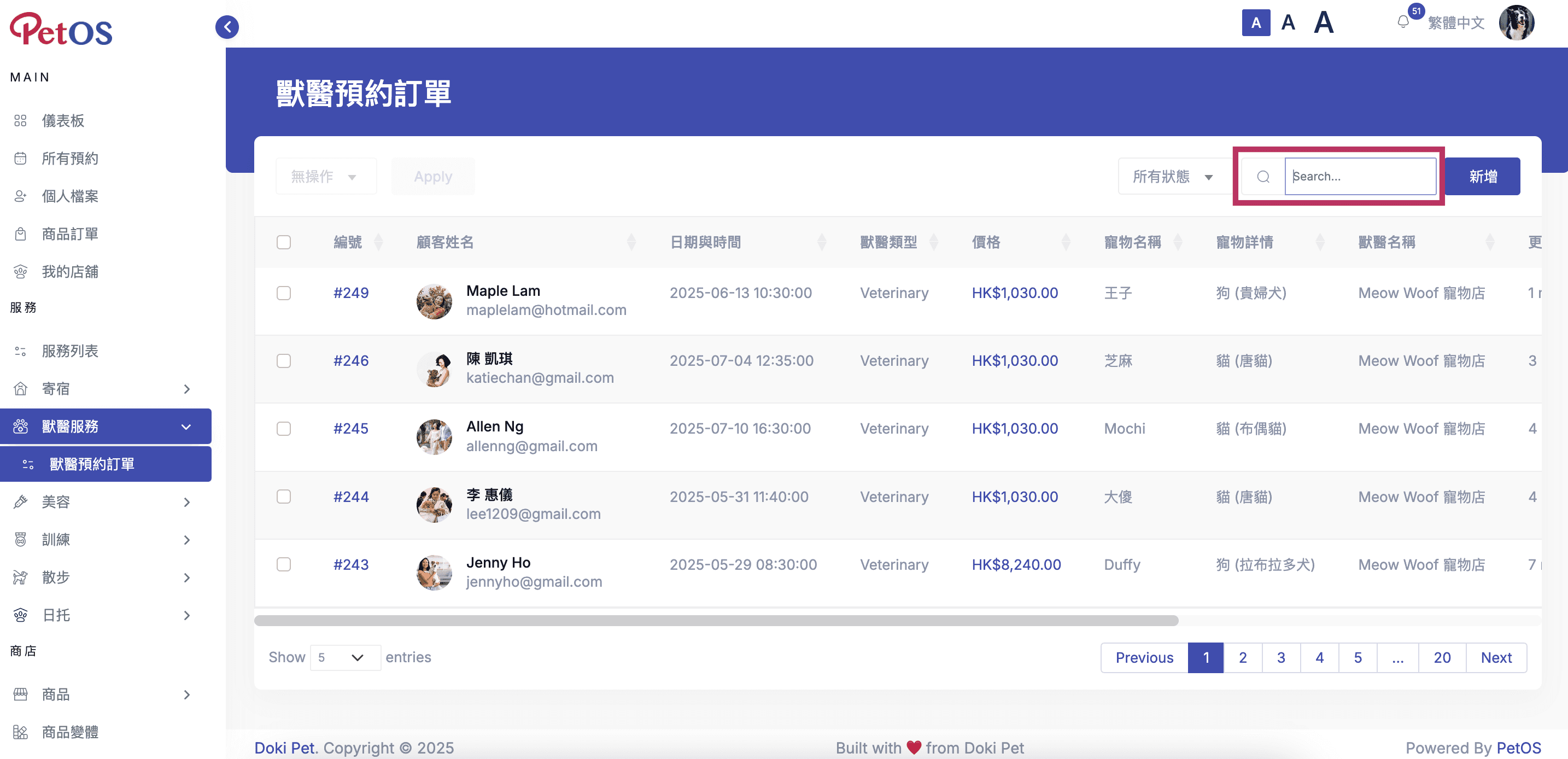Open the user avatar in the header
This screenshot has height=759, width=1568.
coord(1516,23)
